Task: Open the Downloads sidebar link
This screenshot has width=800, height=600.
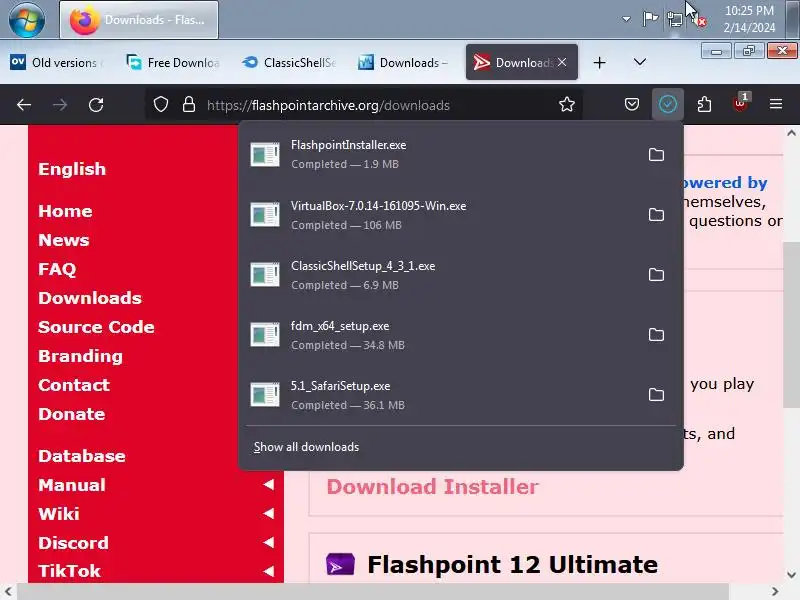Action: [90, 298]
